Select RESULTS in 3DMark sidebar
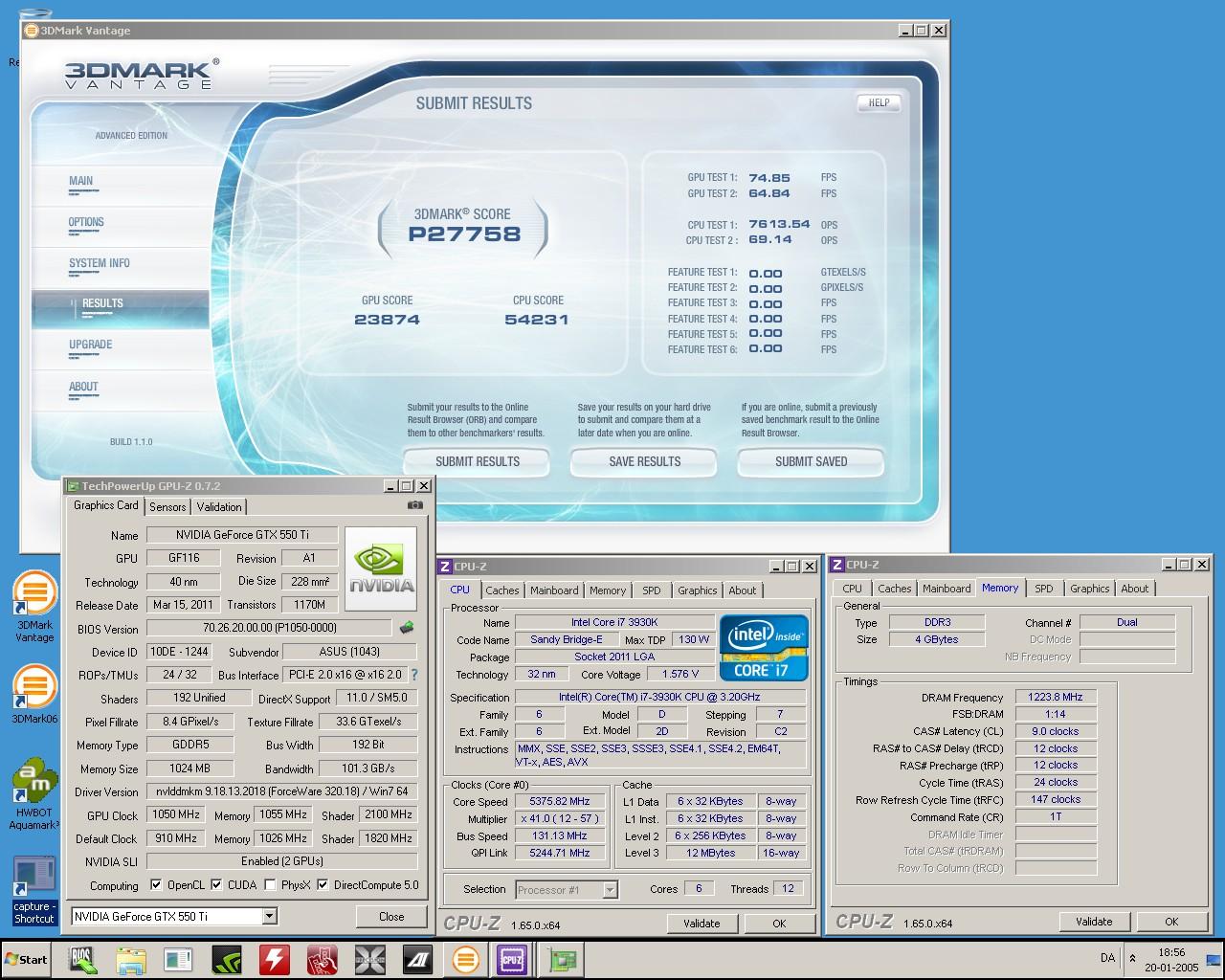 102,303
